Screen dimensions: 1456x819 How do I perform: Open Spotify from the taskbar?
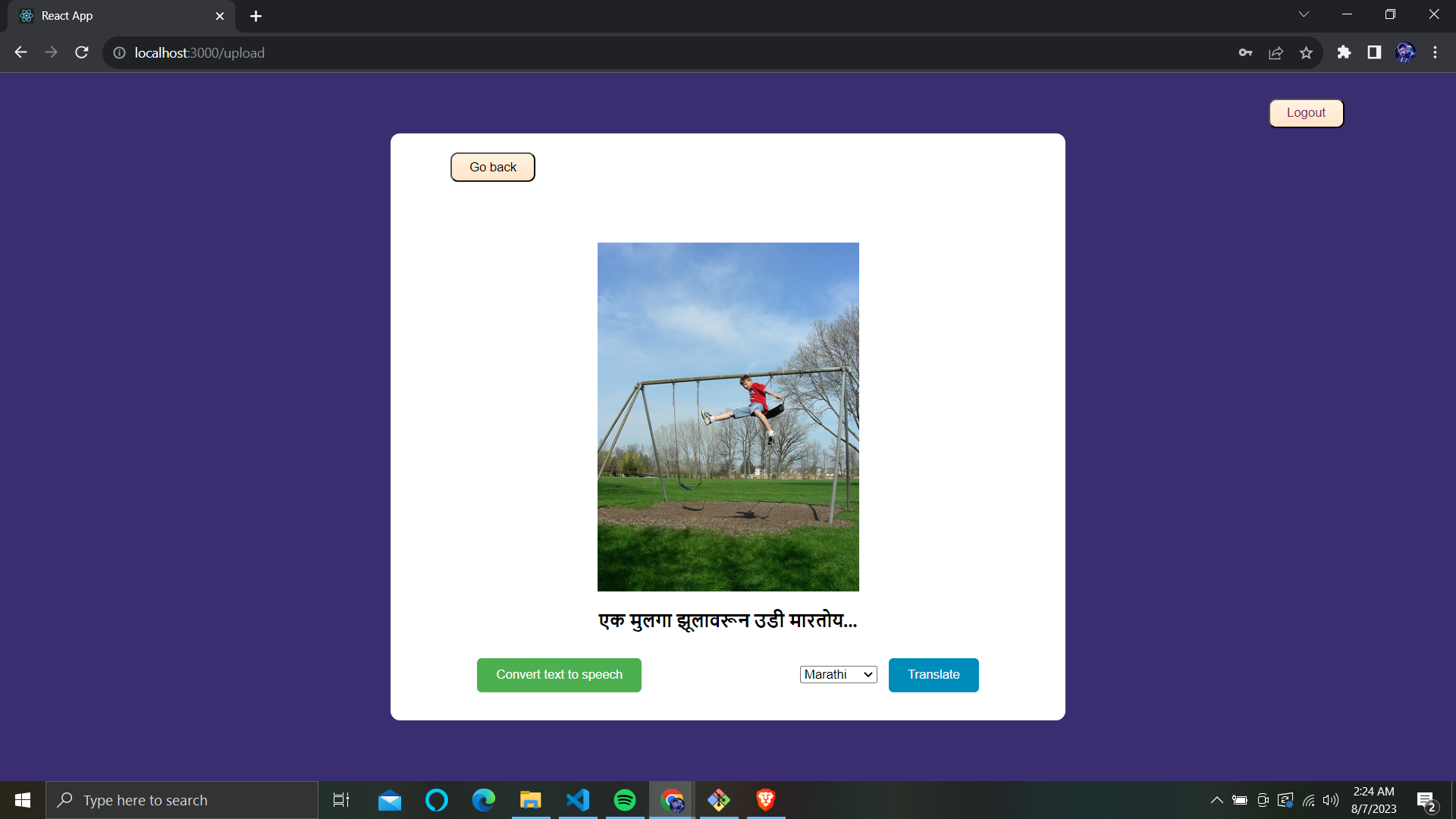(x=625, y=799)
